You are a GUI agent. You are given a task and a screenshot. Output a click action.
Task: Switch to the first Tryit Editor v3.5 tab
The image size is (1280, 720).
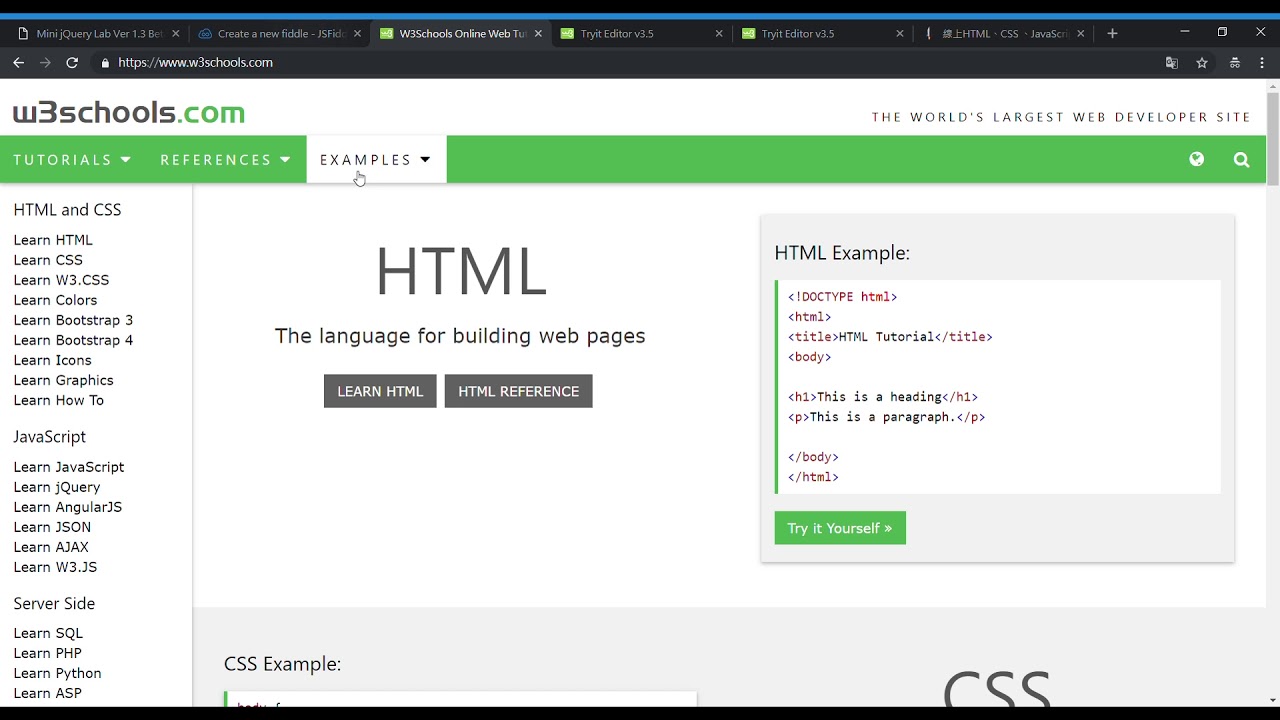pos(641,33)
